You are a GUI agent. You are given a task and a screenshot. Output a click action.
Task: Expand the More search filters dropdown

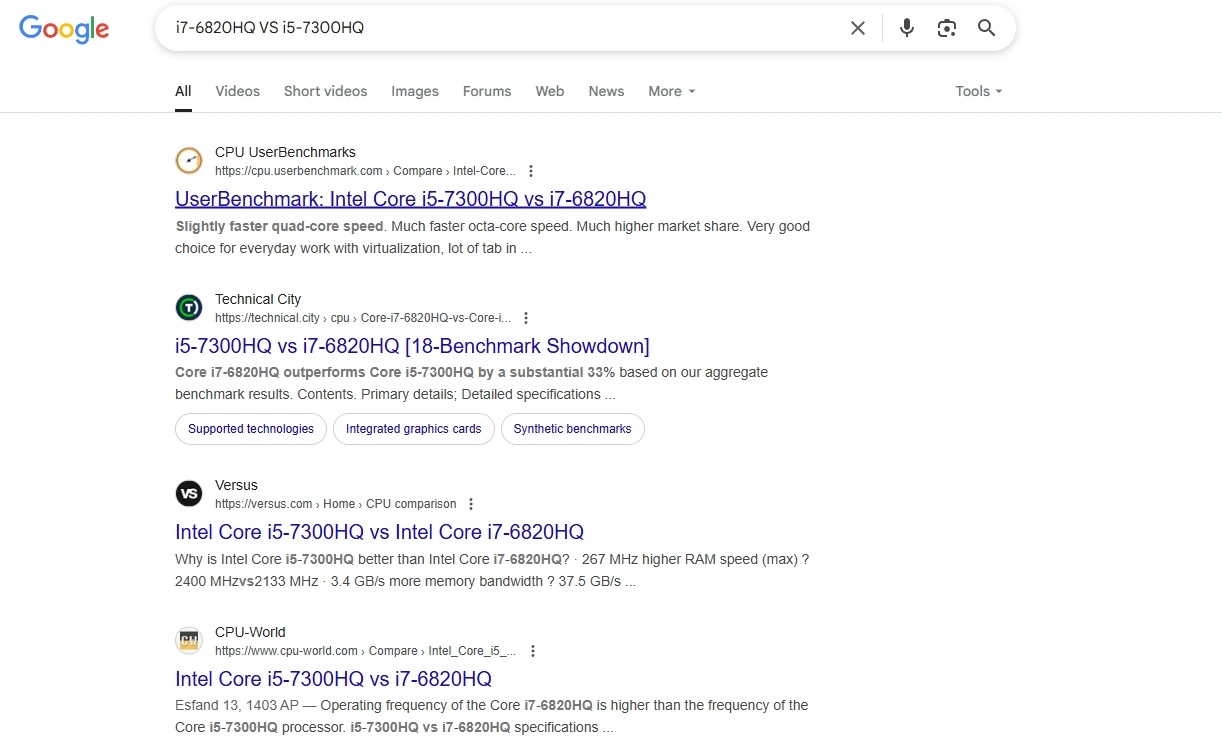[671, 91]
